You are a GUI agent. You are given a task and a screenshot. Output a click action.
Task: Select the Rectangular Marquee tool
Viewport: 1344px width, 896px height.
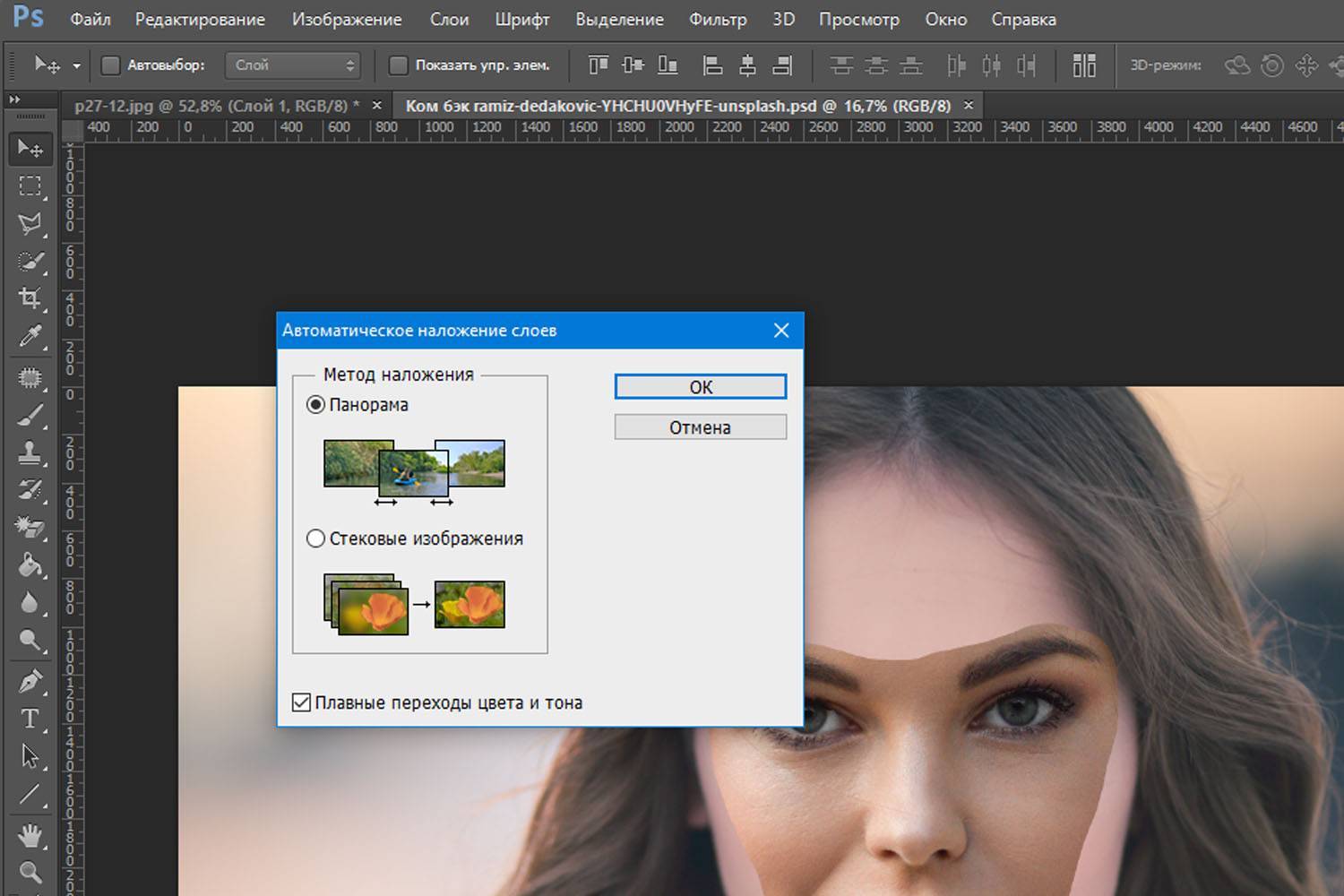coord(30,186)
